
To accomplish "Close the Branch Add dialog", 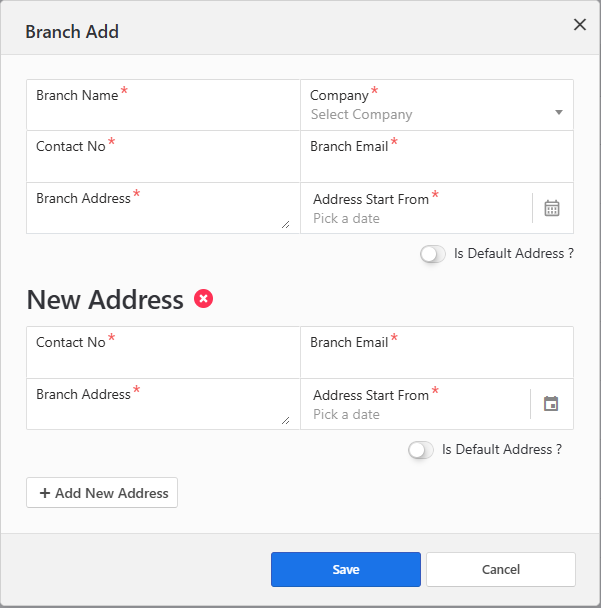I will [x=580, y=25].
